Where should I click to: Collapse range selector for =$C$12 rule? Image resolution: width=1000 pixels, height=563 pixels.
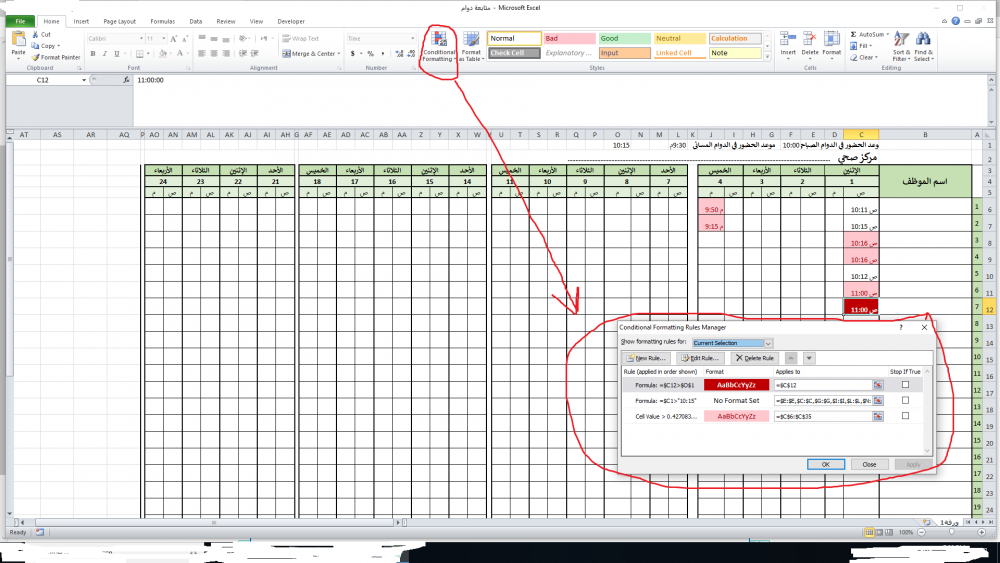click(x=878, y=385)
